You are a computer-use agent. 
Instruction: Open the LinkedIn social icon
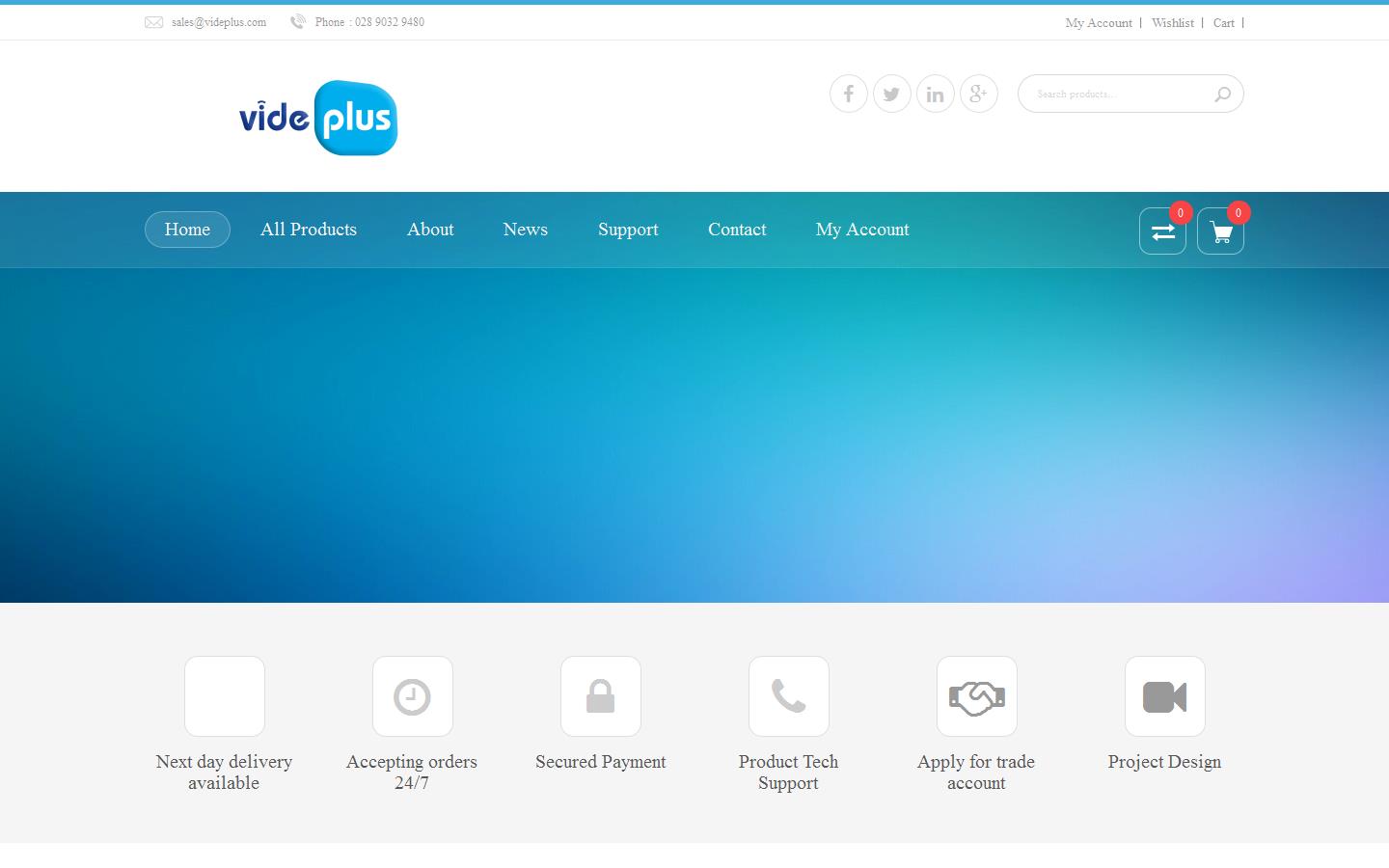[x=935, y=94]
